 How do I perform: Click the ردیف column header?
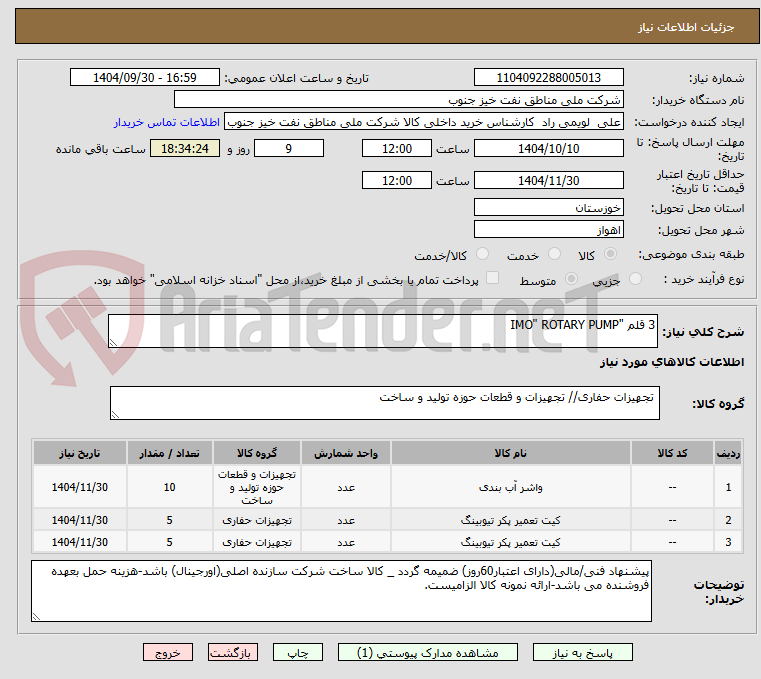click(x=728, y=453)
